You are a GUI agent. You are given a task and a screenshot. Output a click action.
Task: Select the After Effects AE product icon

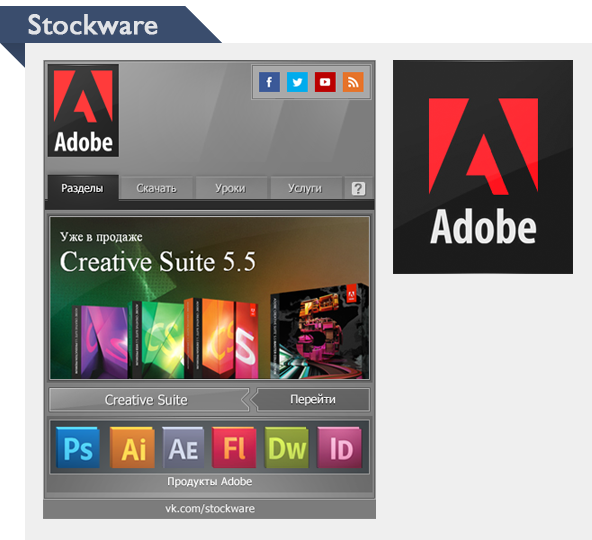click(x=183, y=448)
